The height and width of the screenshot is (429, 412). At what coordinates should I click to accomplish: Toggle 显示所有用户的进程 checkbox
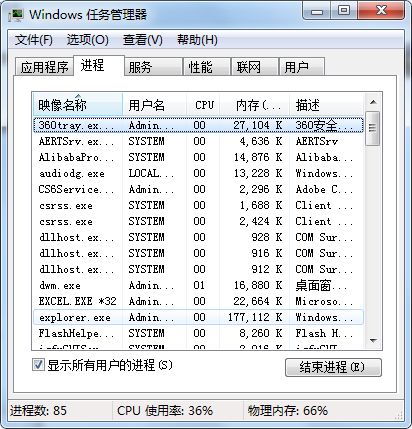point(38,365)
